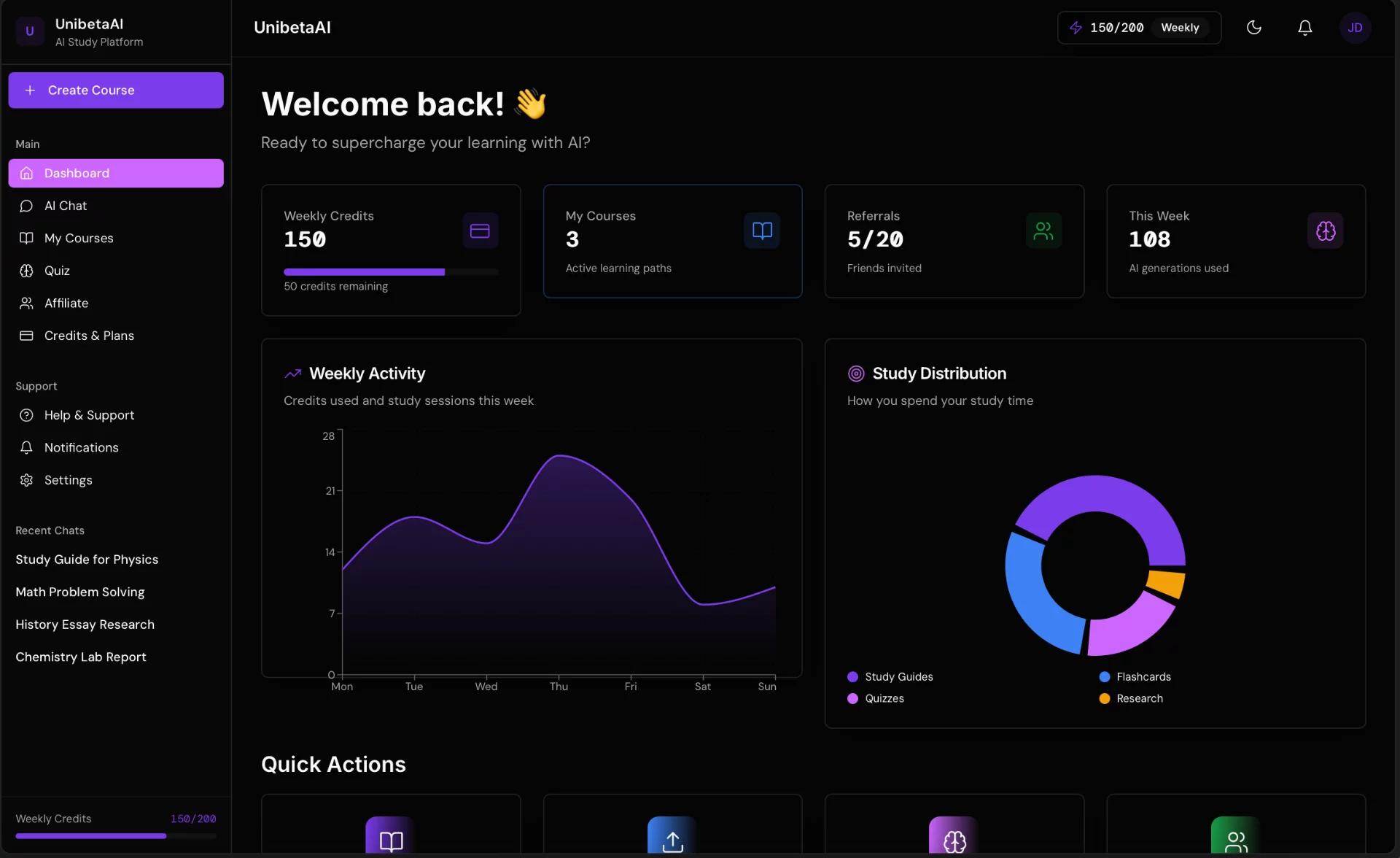Click the blue upload Quick Action icon

click(672, 837)
